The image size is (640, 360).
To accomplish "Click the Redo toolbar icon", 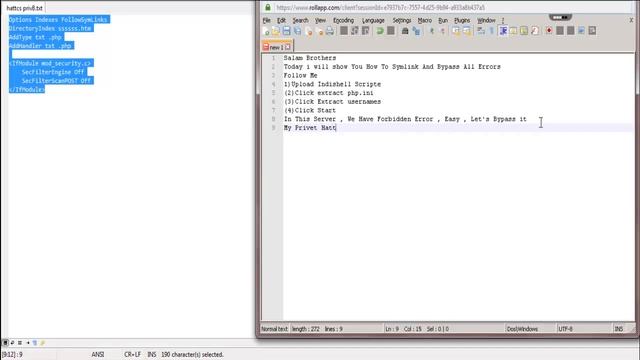I will (391, 31).
